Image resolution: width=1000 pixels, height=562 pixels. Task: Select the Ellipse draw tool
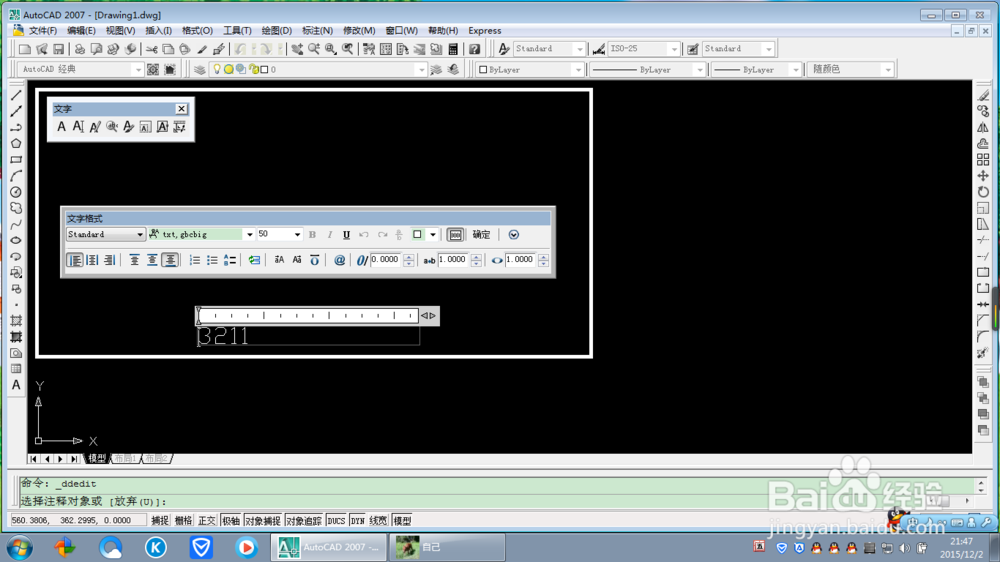pyautogui.click(x=16, y=240)
